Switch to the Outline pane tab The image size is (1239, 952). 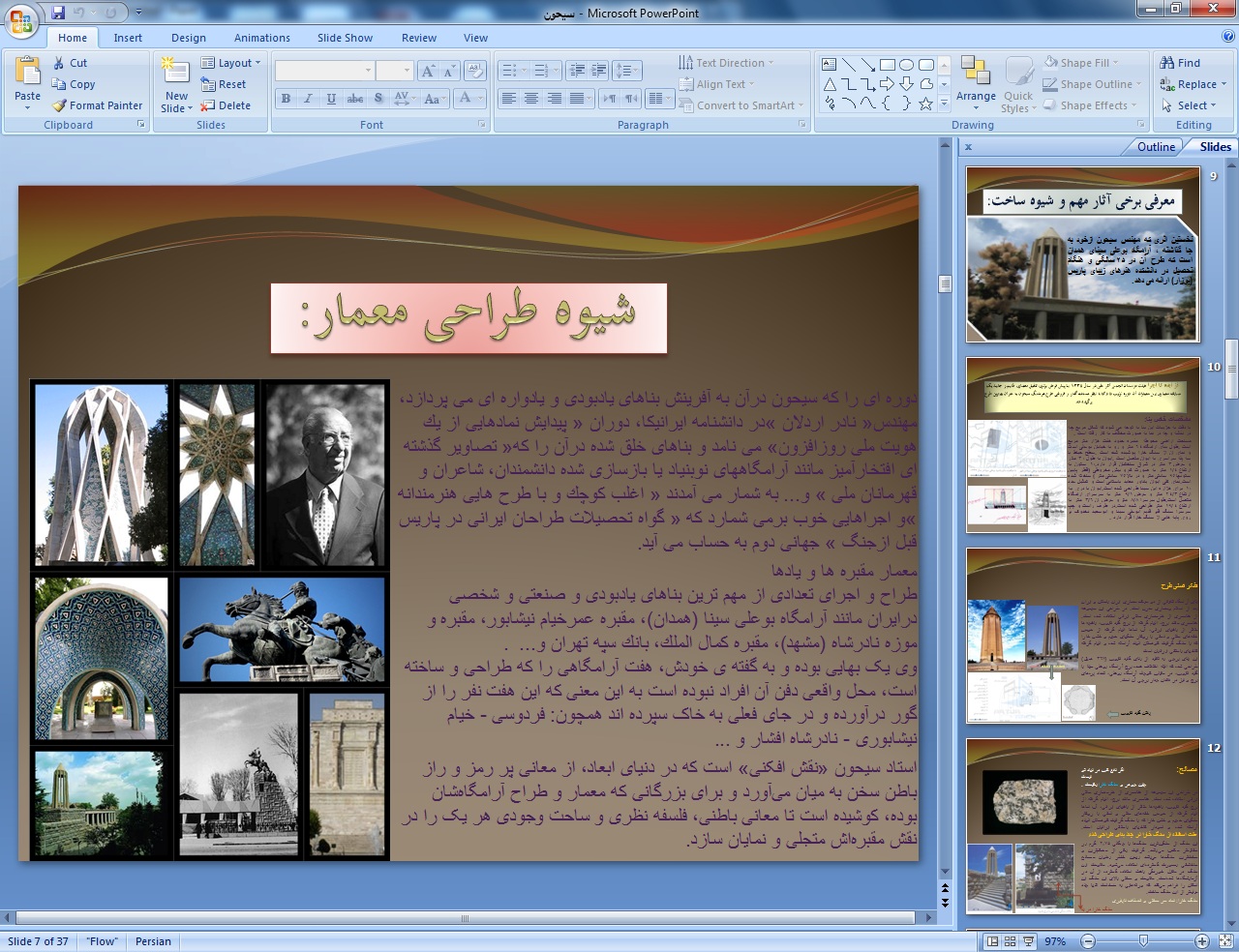pos(1156,147)
